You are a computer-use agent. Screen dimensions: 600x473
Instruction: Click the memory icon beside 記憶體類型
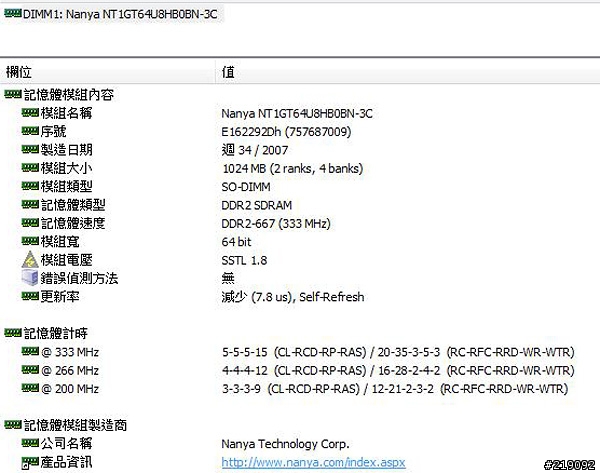30,204
